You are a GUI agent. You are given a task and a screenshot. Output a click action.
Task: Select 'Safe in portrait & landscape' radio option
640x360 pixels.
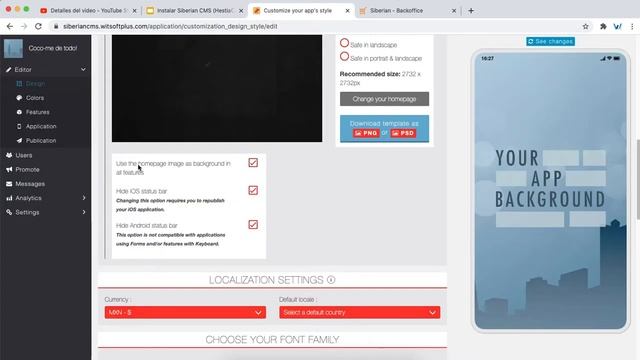tap(344, 56)
